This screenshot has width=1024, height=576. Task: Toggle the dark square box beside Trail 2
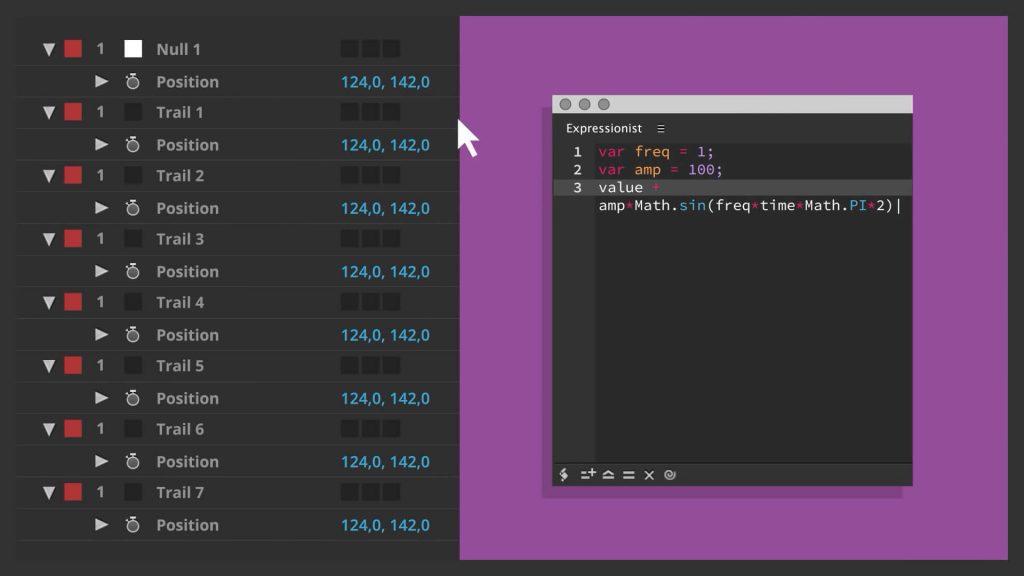pos(133,176)
